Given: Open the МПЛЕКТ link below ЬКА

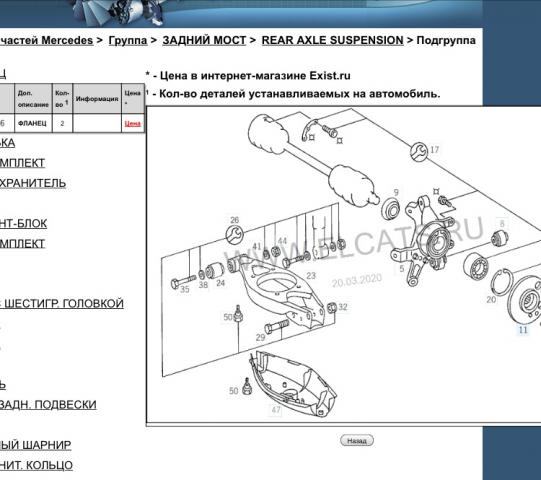Looking at the screenshot, I should pos(22,163).
